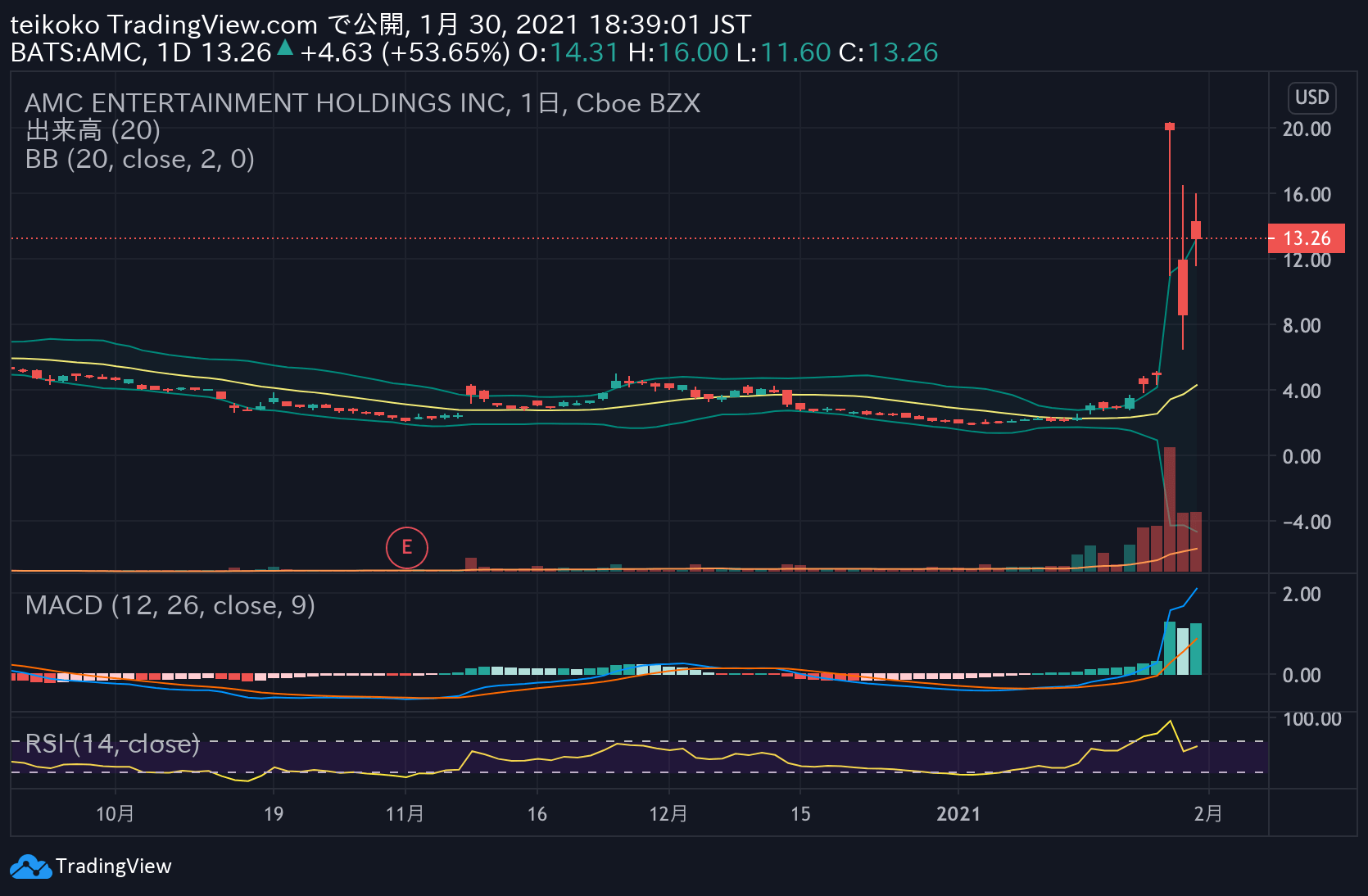Click the 8.00 price axis label
Image resolution: width=1368 pixels, height=896 pixels.
tap(1302, 326)
